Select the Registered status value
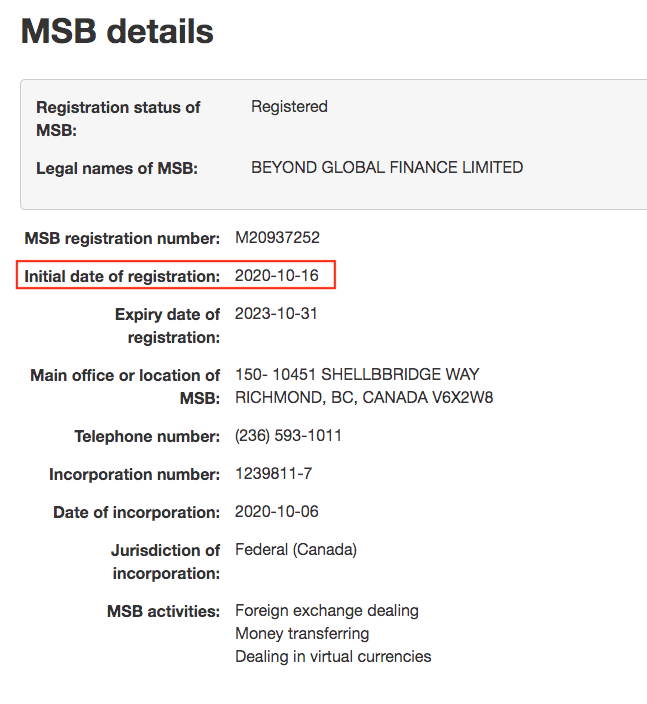Image resolution: width=647 pixels, height=704 pixels. tap(289, 106)
